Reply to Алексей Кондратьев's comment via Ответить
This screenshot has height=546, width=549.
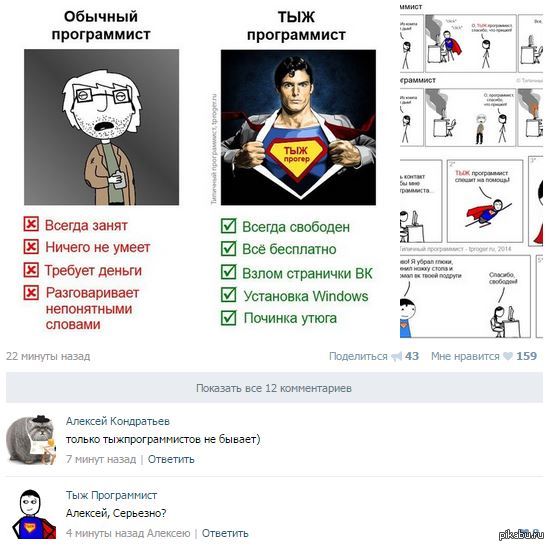coord(171,459)
